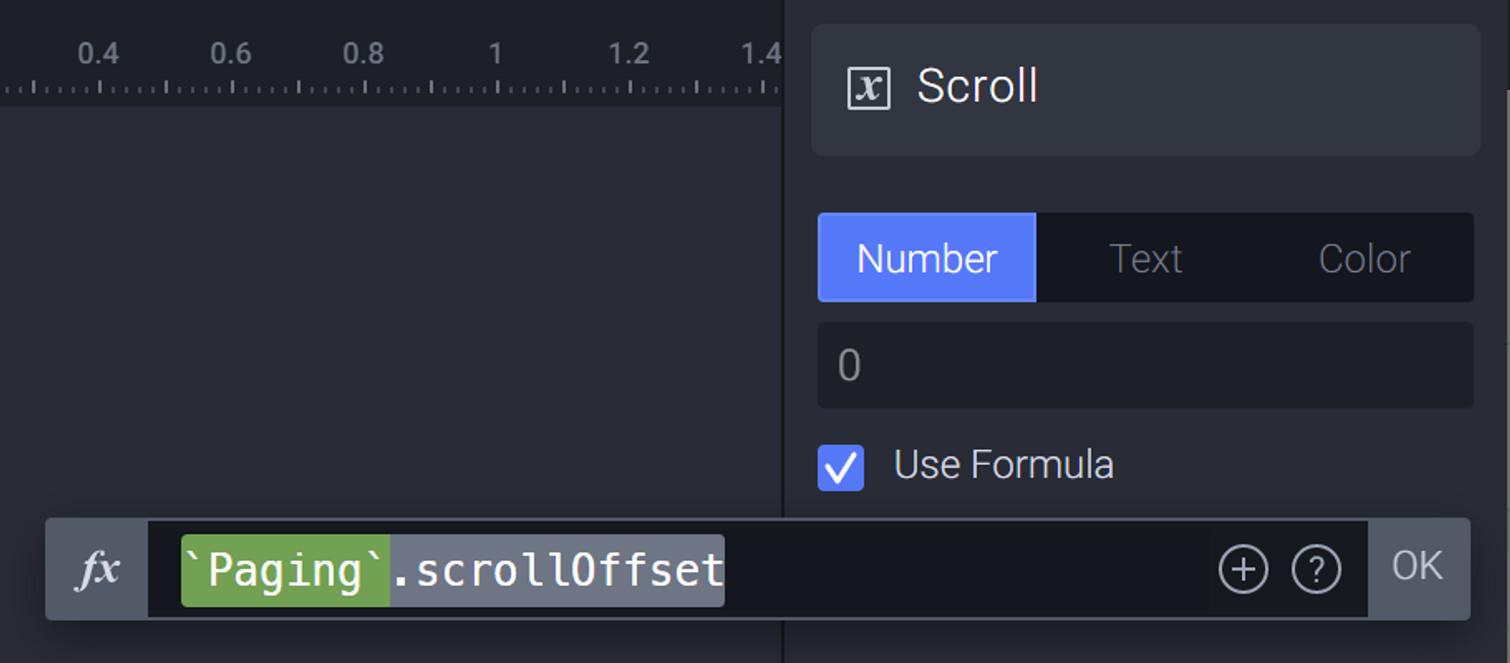Click the timeline ruler at 1

coord(496,54)
